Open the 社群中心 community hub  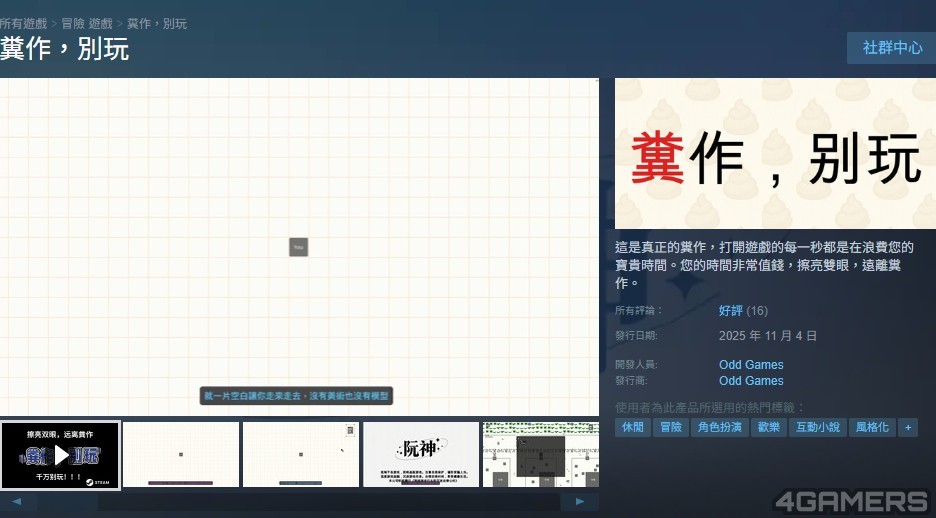point(891,48)
